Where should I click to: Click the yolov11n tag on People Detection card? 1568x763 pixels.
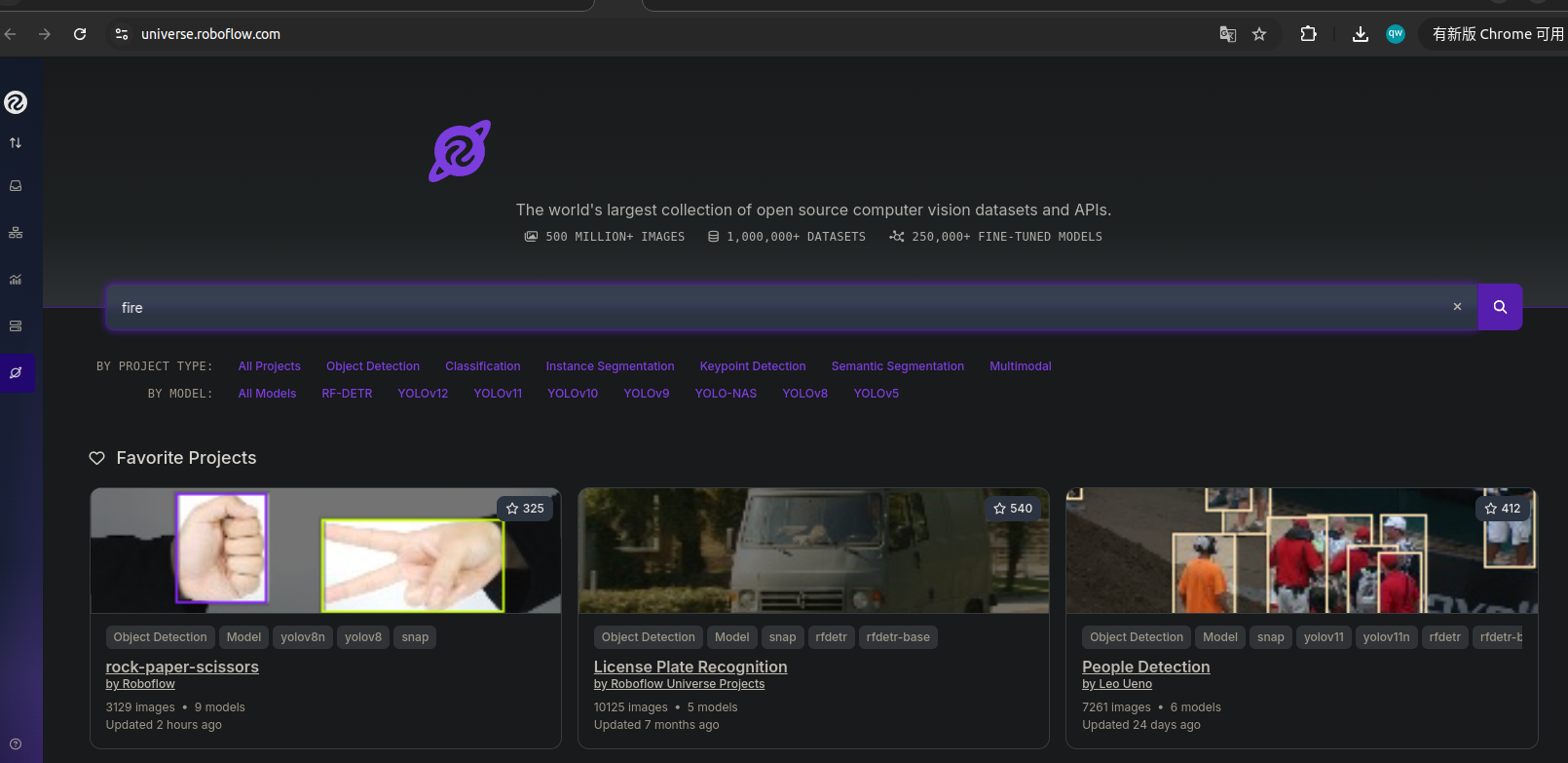pos(1386,637)
